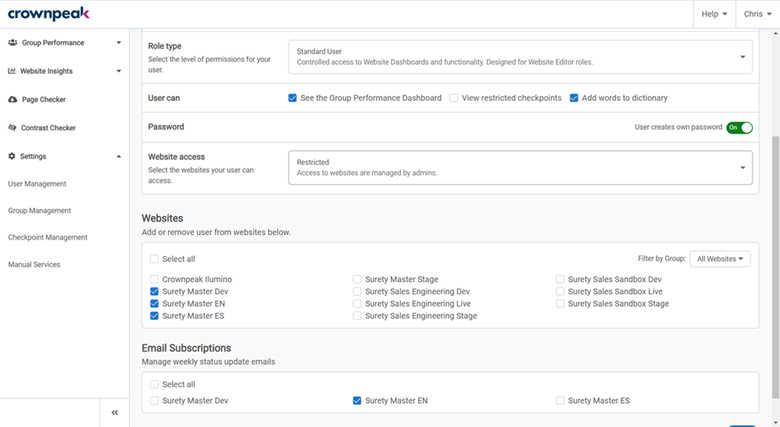Image resolution: width=780 pixels, height=427 pixels.
Task: Click the Settings gear icon
Action: tap(11, 156)
